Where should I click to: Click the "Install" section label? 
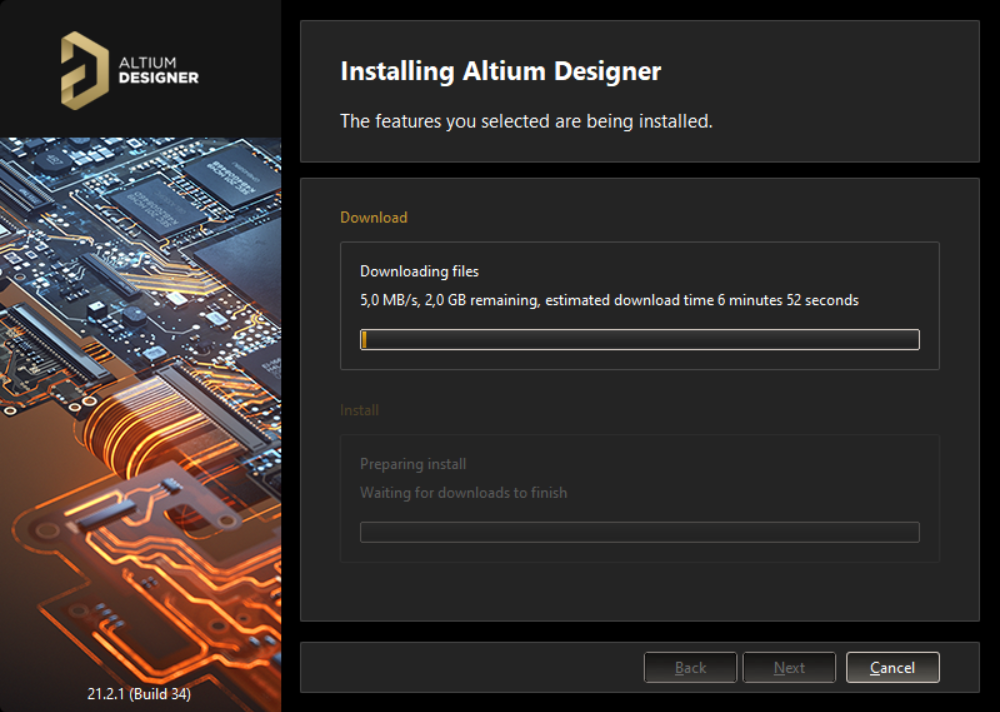[x=360, y=410]
